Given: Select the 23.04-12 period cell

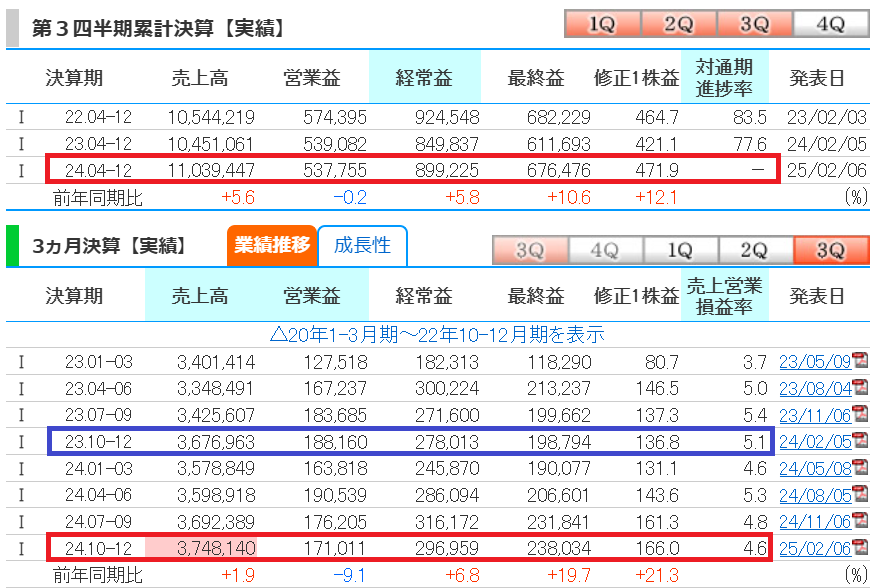Looking at the screenshot, I should point(98,144).
